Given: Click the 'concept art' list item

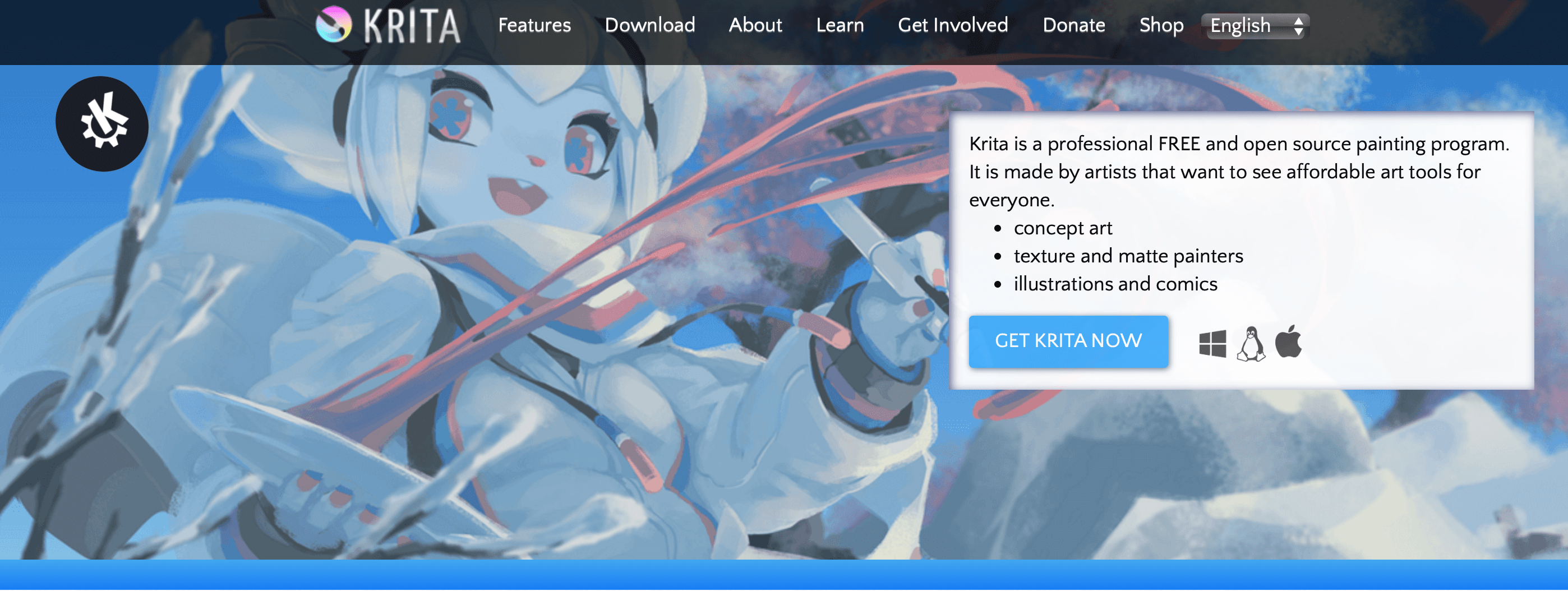Looking at the screenshot, I should click(x=1062, y=228).
